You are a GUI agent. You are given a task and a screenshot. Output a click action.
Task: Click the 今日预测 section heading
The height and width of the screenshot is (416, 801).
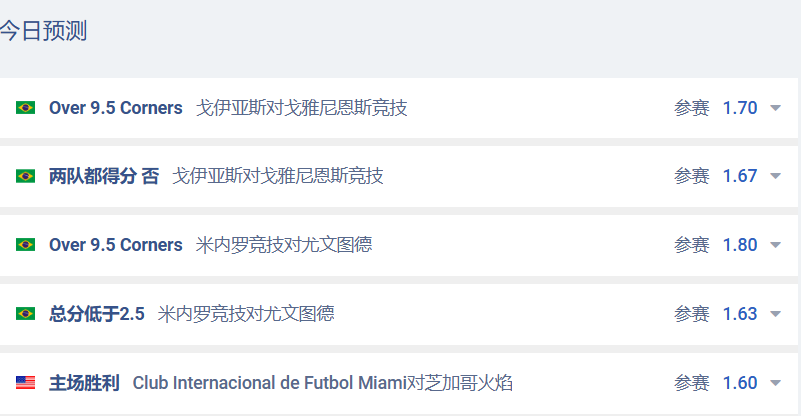(x=43, y=31)
